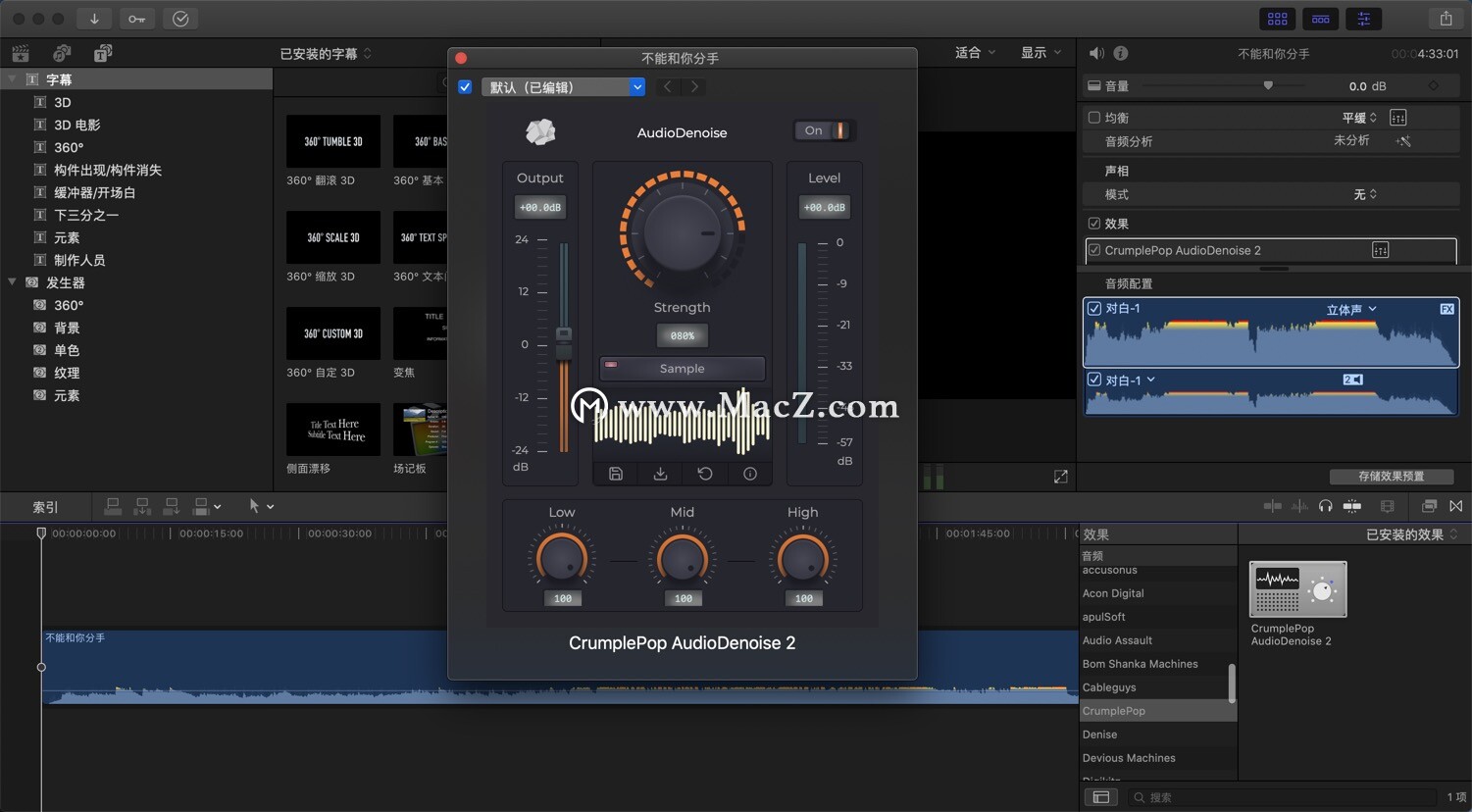Screen dimensions: 1472x812
Task: Open the 已安装的效果 dropdown
Action: 1412,534
